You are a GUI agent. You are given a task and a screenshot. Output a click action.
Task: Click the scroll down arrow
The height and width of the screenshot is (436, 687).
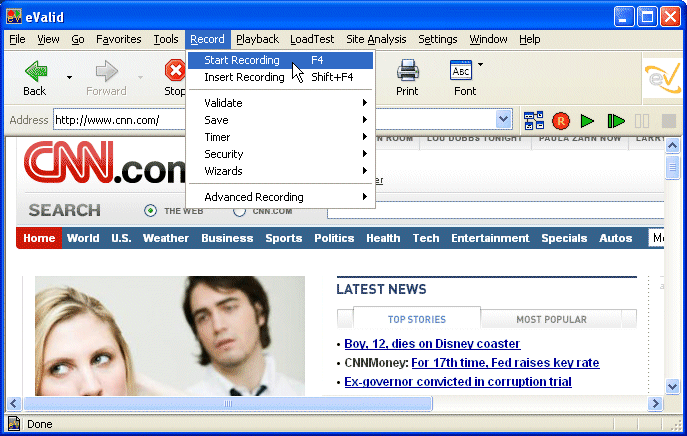tap(672, 386)
